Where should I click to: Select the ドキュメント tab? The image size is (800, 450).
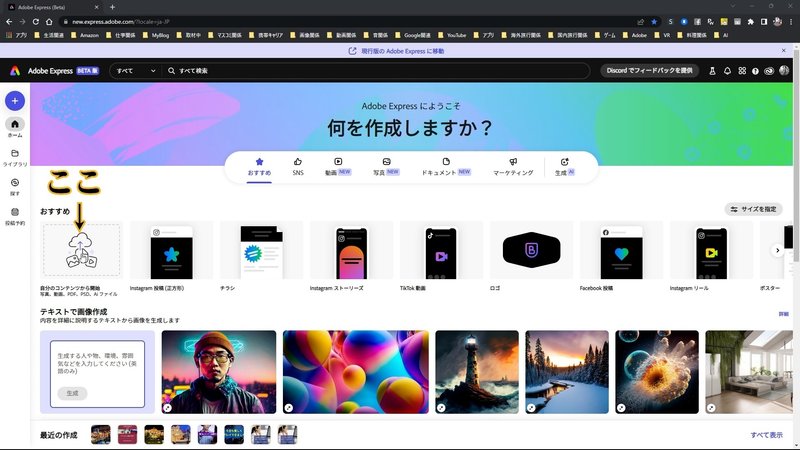point(446,167)
